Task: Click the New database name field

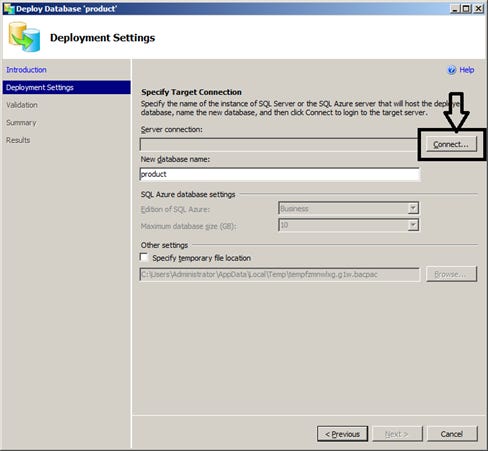Action: click(279, 174)
